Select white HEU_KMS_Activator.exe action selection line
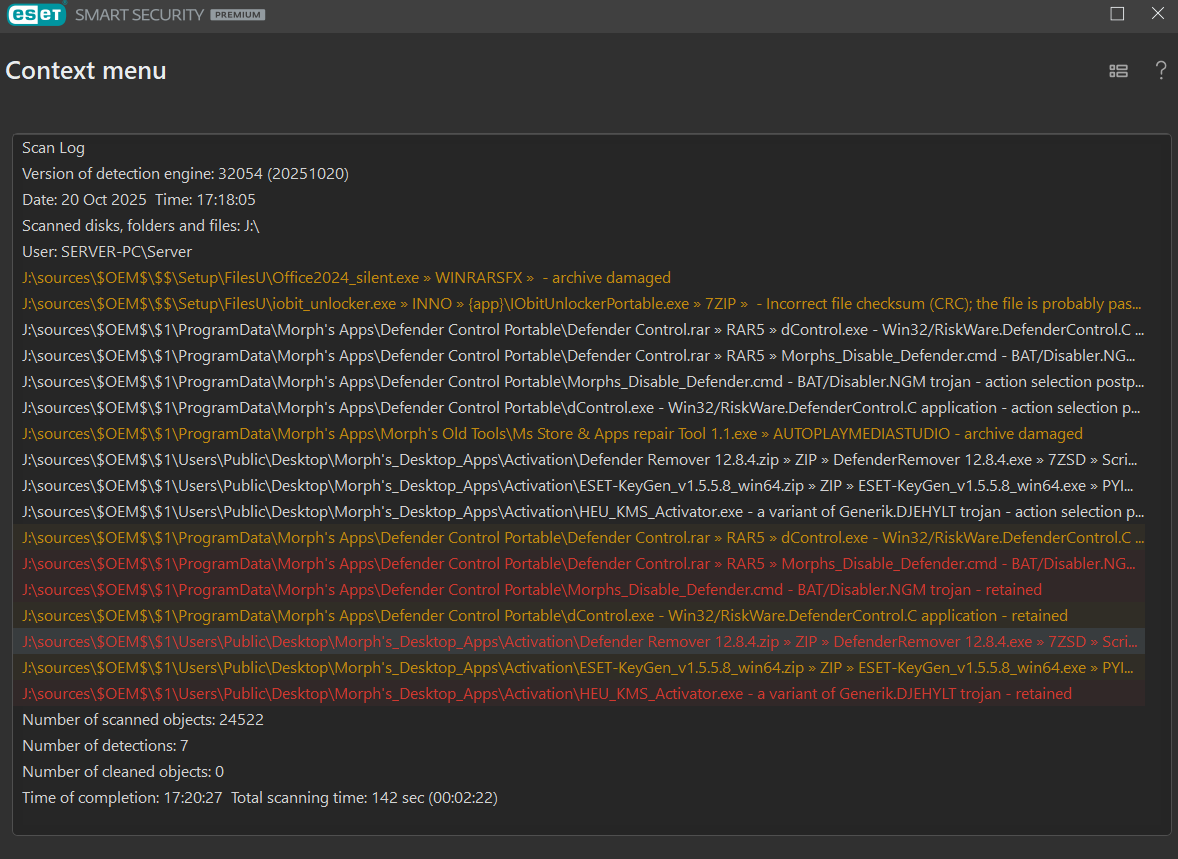1178x859 pixels. coord(580,512)
